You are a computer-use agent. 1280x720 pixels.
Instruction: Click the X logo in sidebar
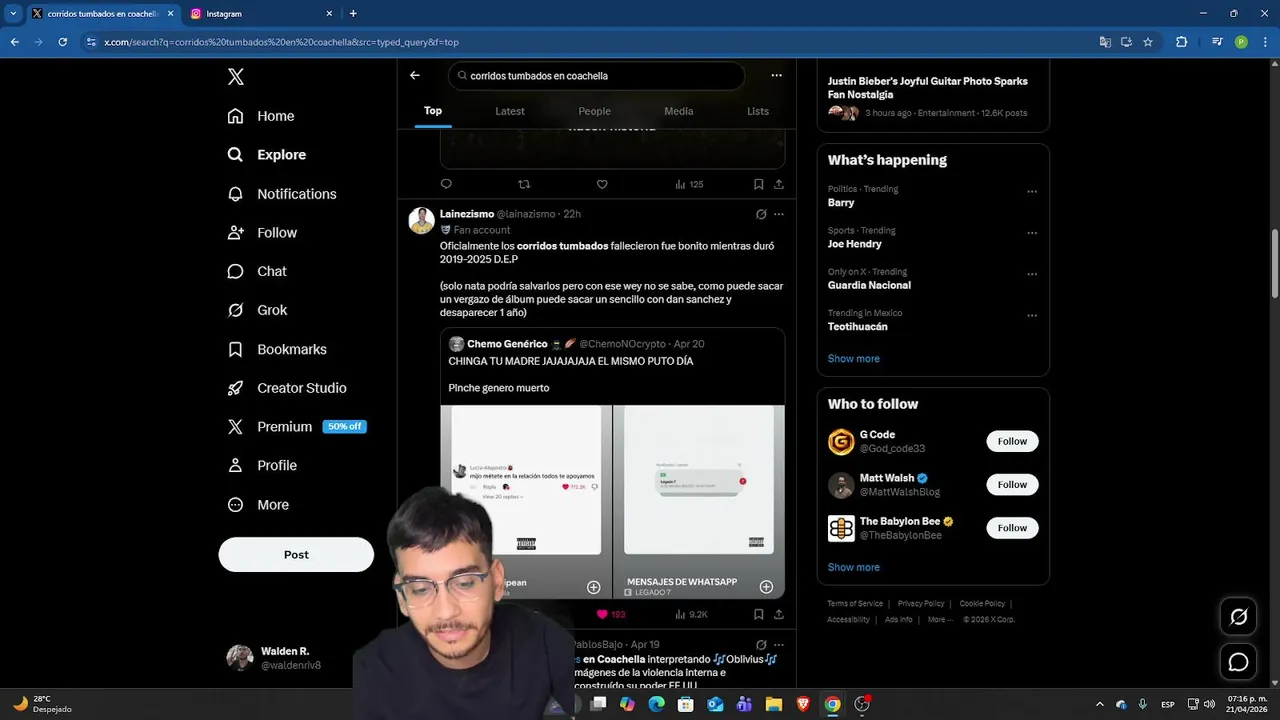(236, 77)
